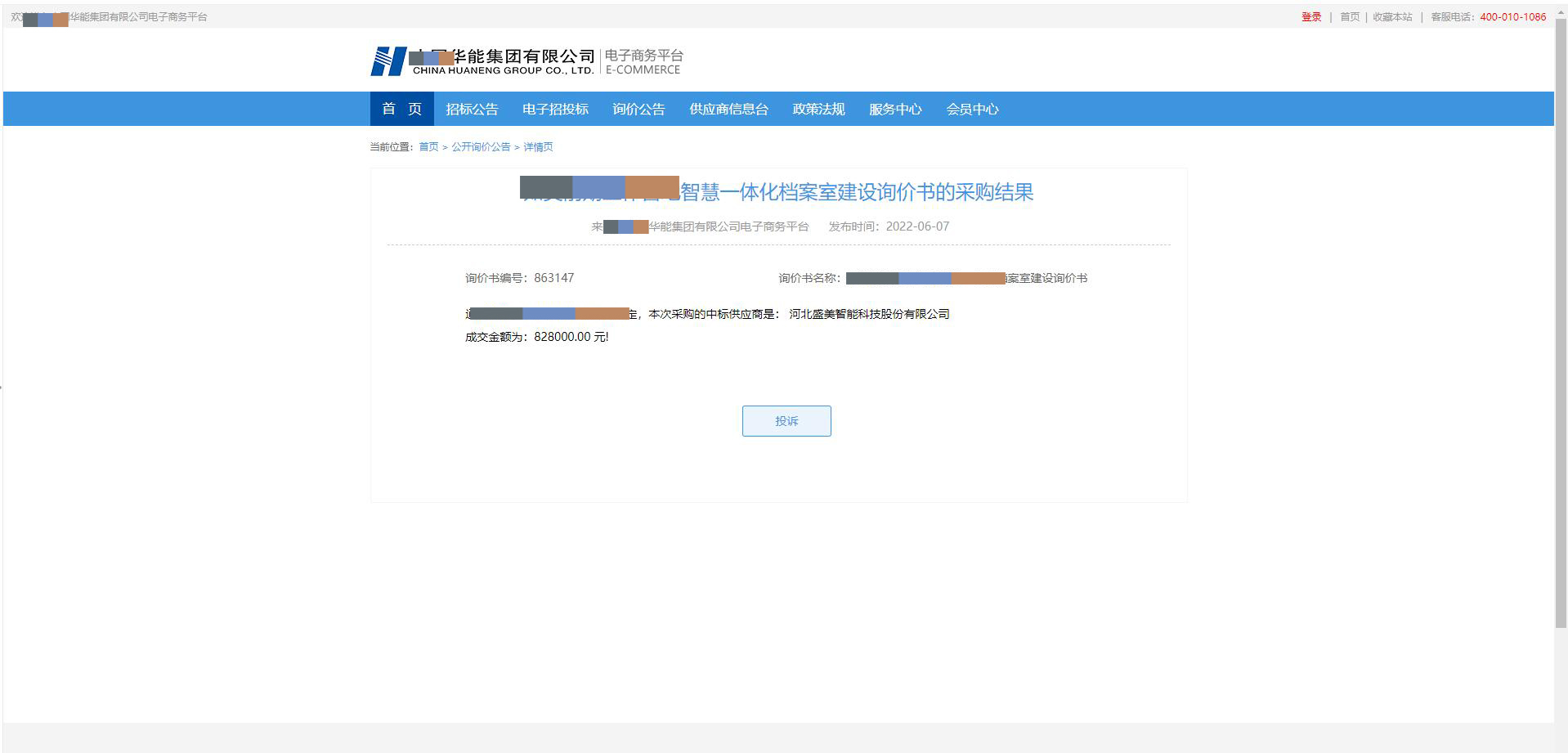The height and width of the screenshot is (753, 1568).
Task: Open the 招标公告 navigation menu
Action: tap(472, 110)
